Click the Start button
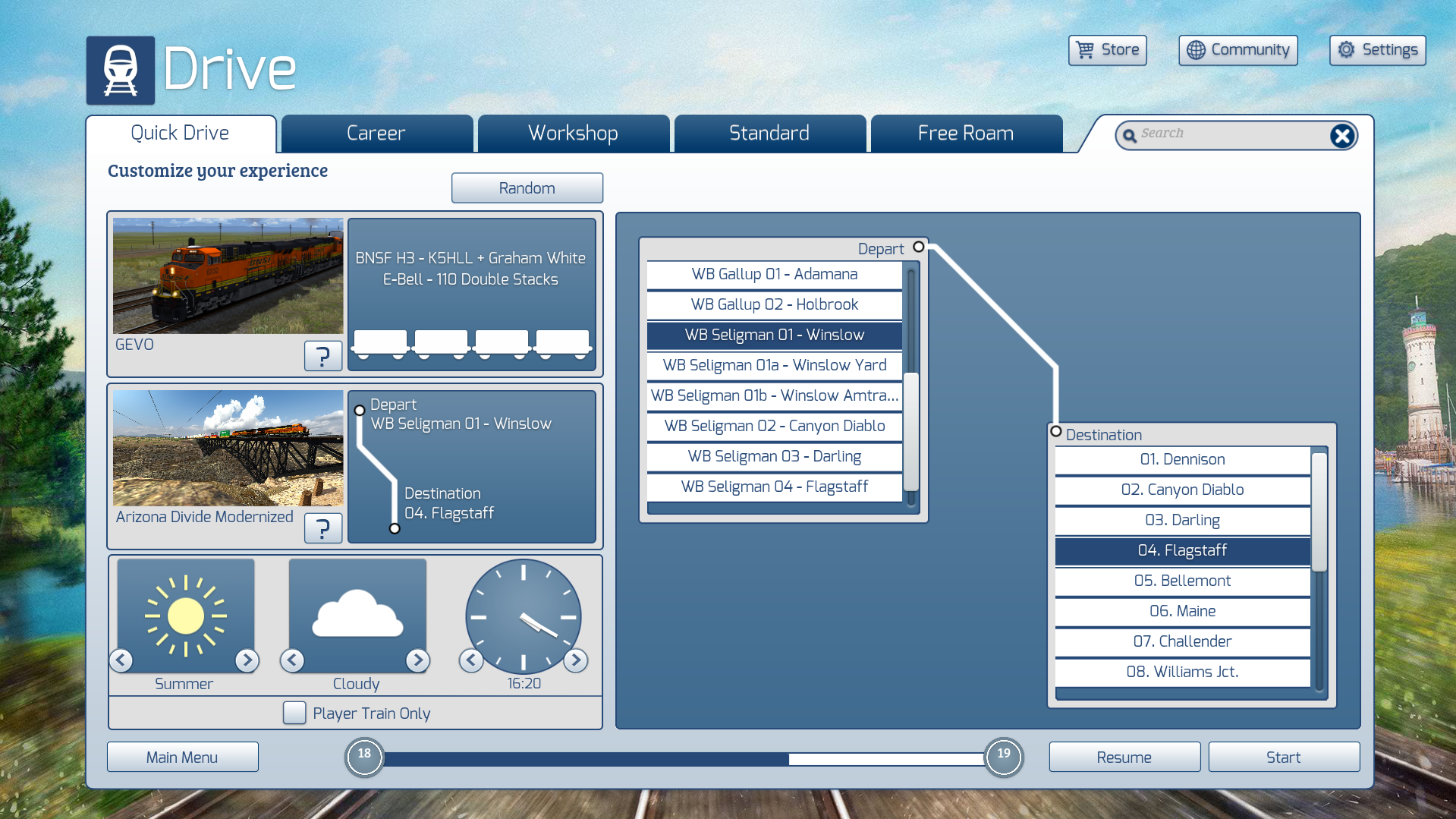 point(1284,758)
